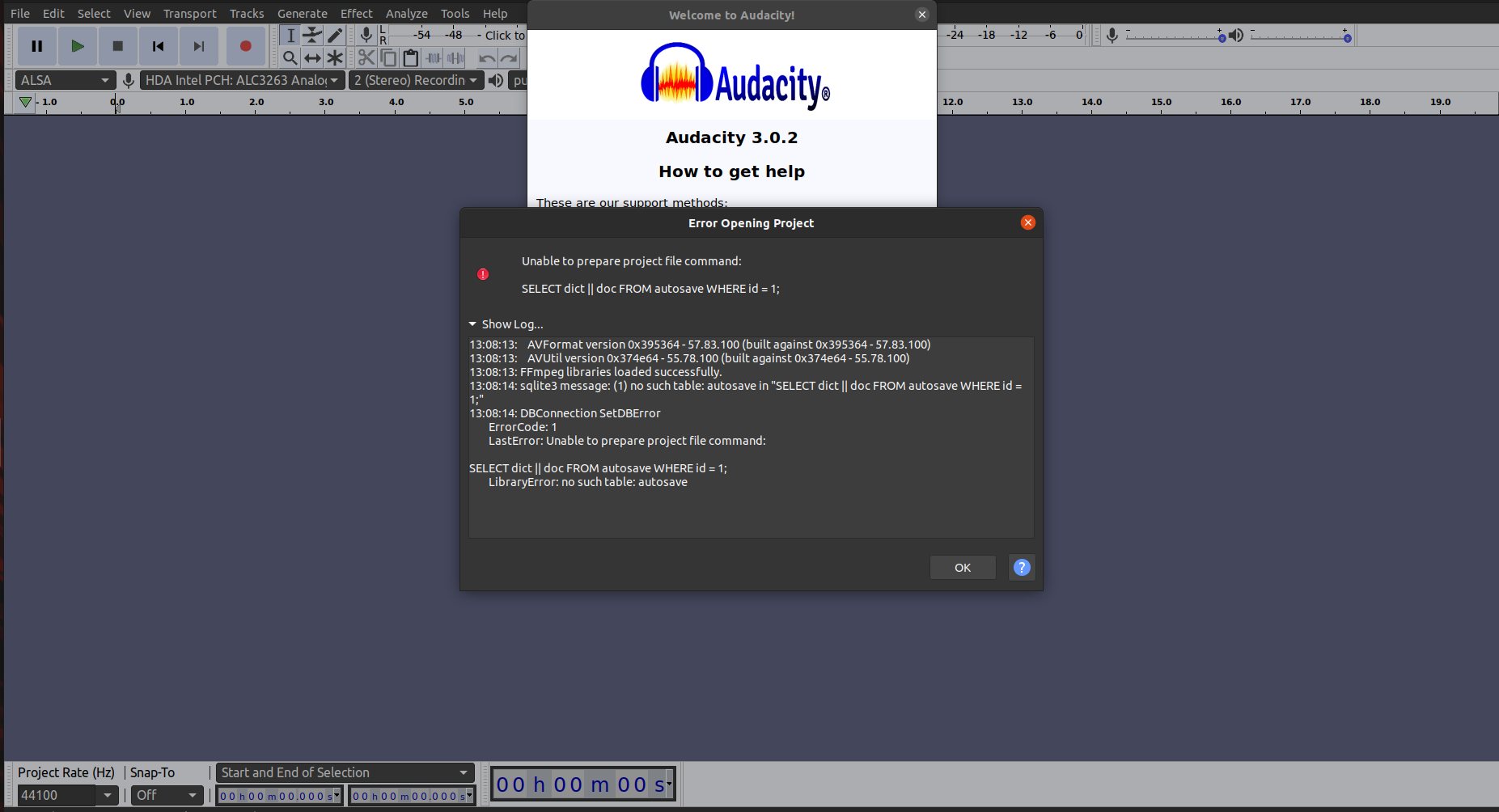The height and width of the screenshot is (812, 1499).
Task: Click speaker icon of playback volume slider
Action: point(1236,35)
